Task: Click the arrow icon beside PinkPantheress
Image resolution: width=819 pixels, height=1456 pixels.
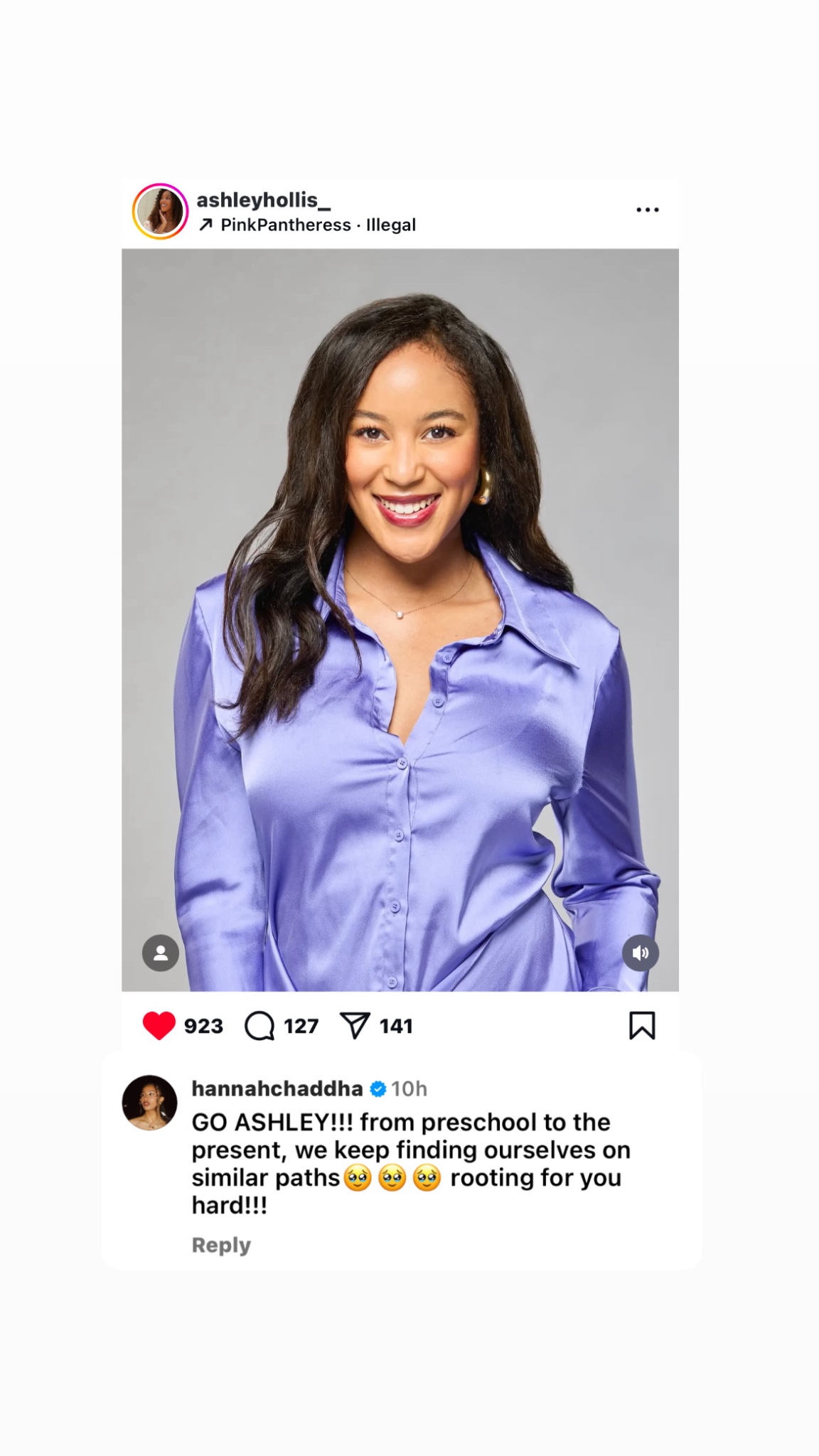Action: click(206, 225)
